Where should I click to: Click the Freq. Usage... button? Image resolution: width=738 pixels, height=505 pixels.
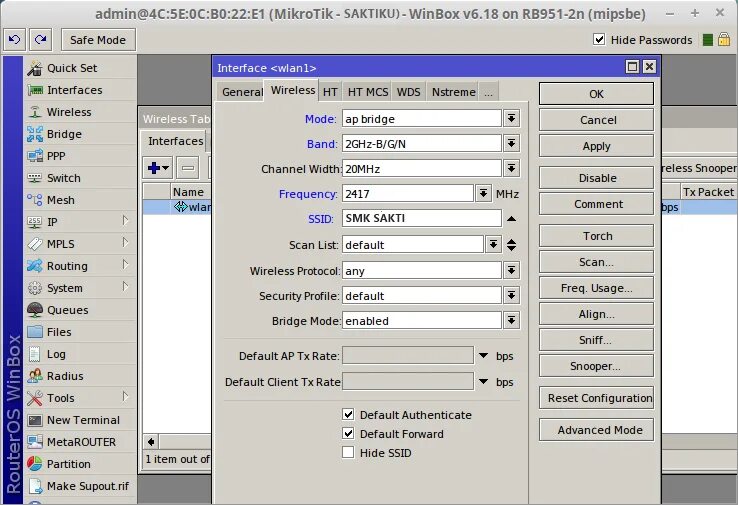596,288
